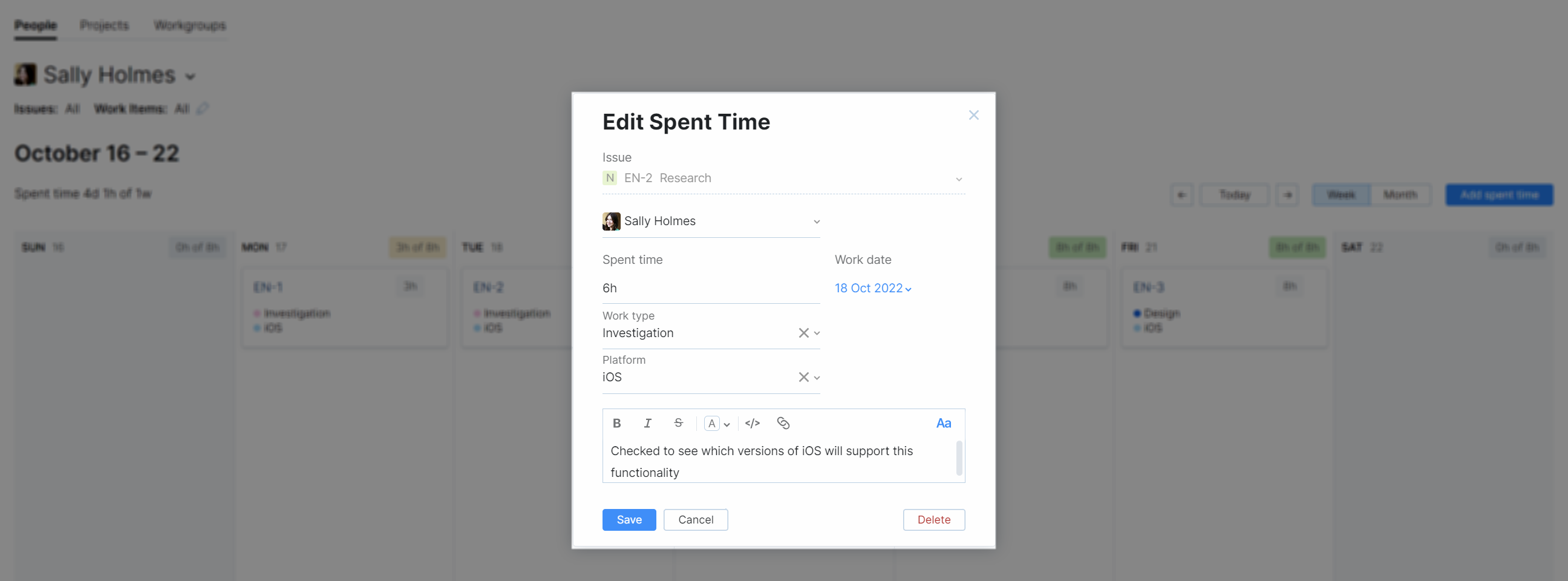
Task: Clear the Investigation work type
Action: pos(803,333)
